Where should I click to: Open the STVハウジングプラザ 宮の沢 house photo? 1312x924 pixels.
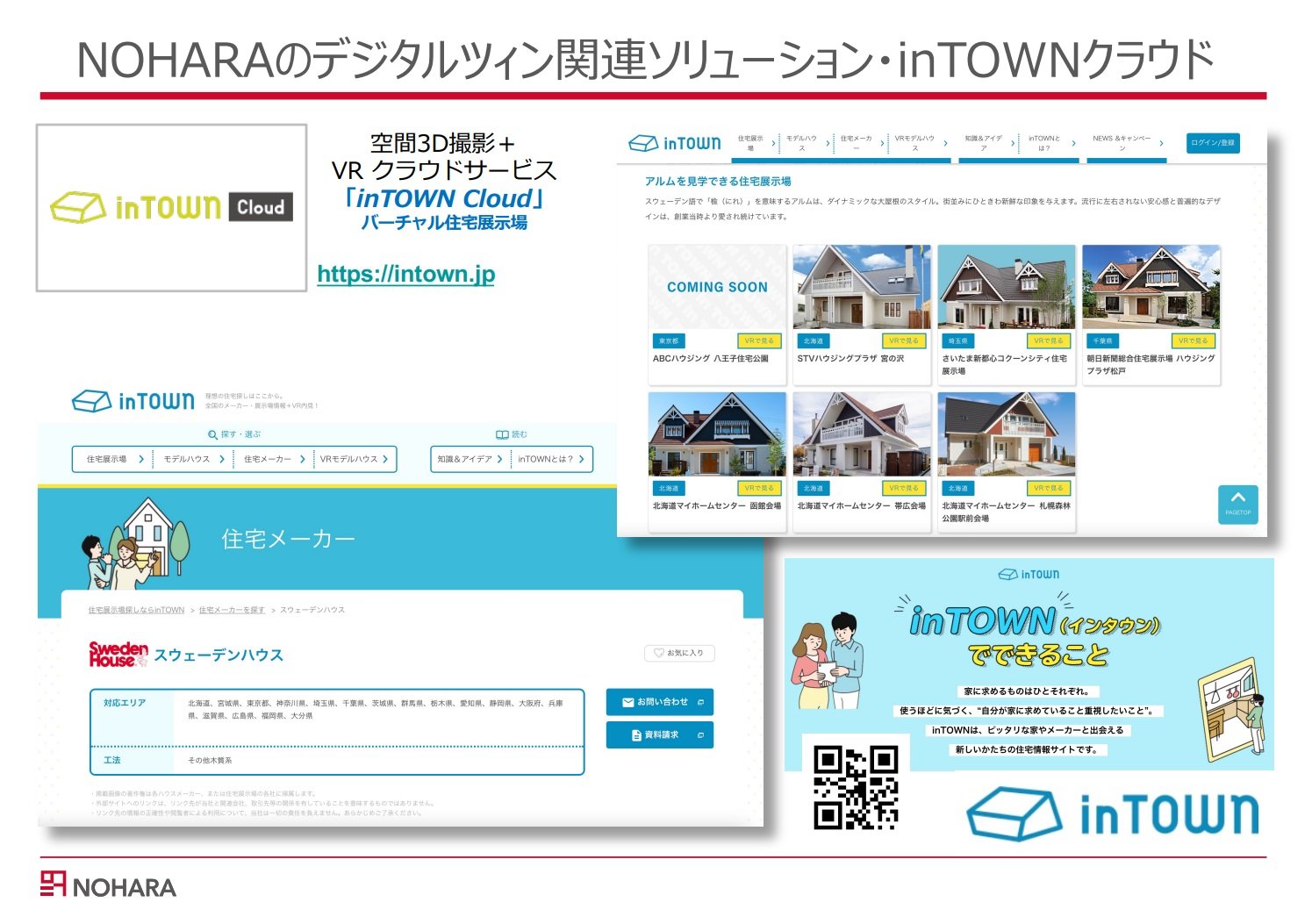(x=862, y=287)
